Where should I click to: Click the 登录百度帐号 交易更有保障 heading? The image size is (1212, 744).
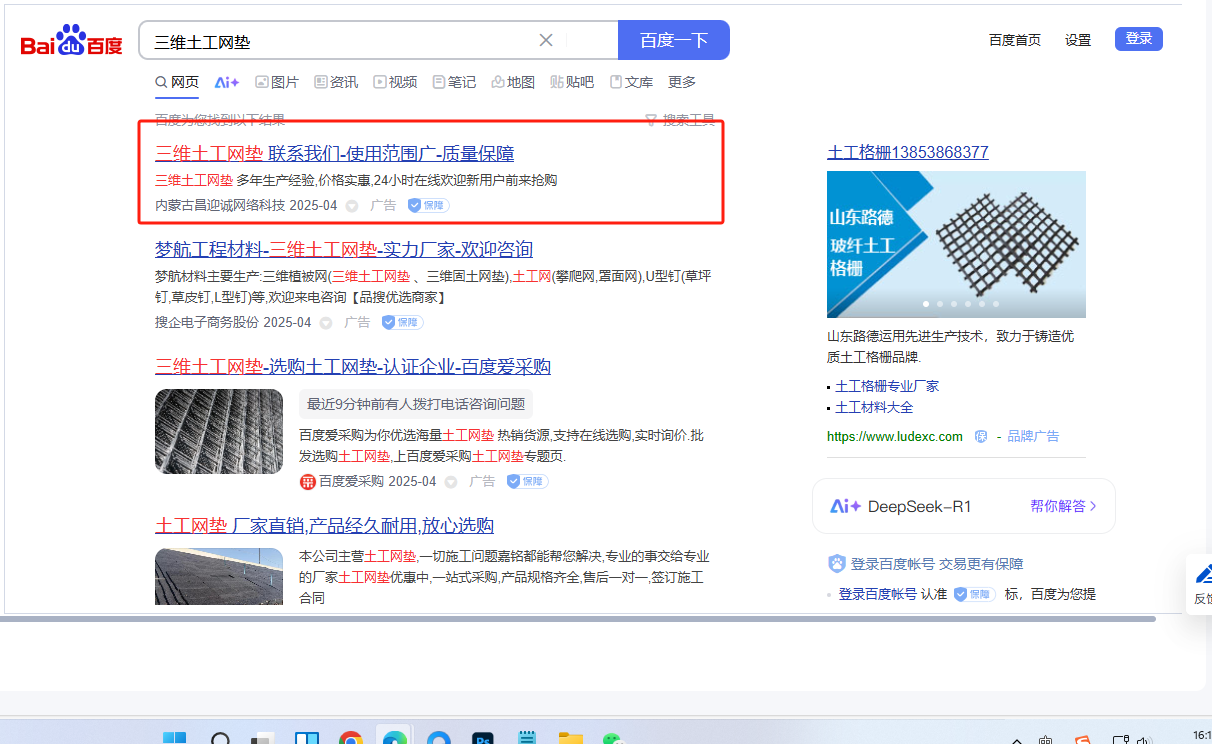point(937,564)
